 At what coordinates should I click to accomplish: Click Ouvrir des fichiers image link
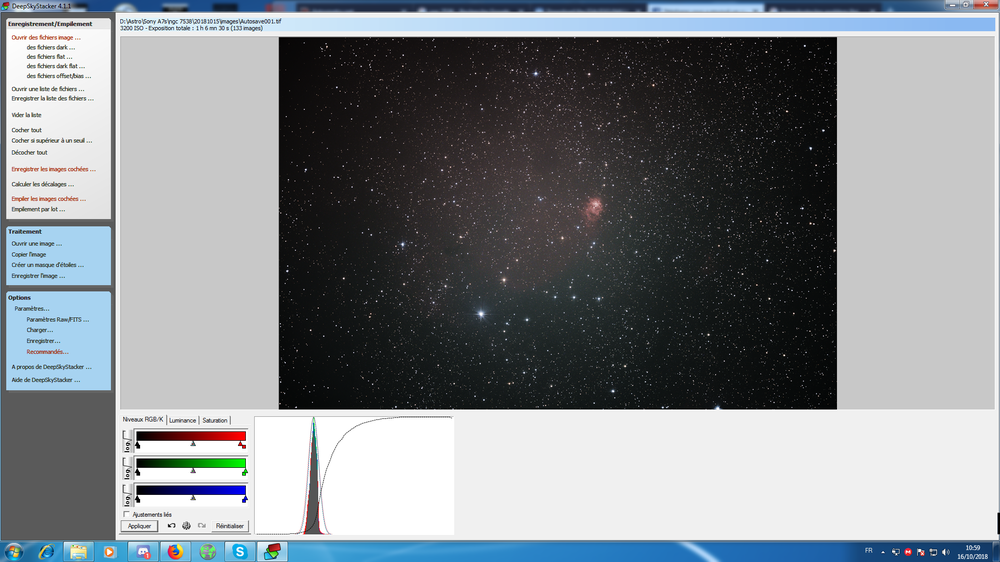coord(46,38)
